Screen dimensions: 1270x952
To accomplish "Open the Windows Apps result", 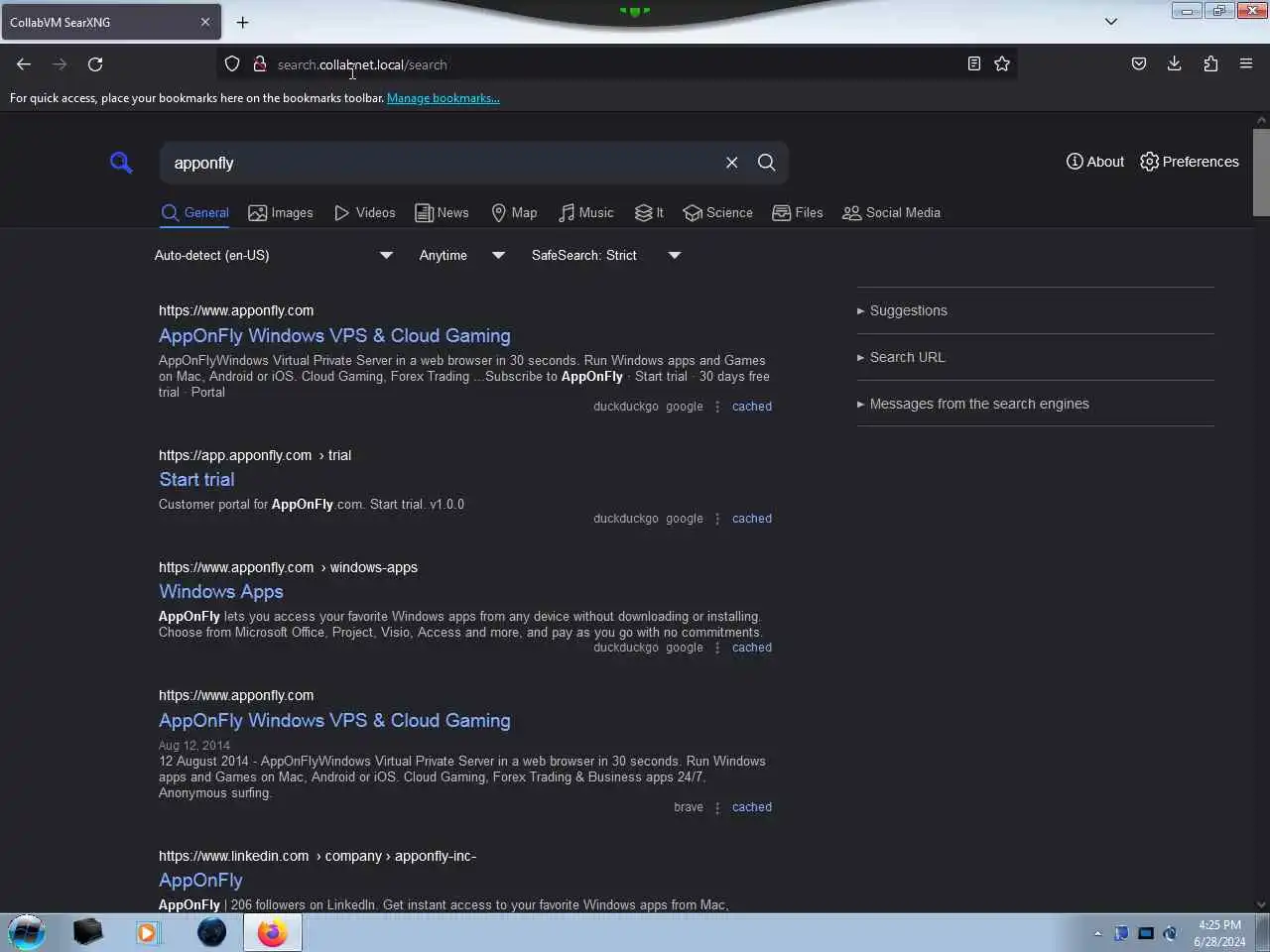I will (x=221, y=592).
